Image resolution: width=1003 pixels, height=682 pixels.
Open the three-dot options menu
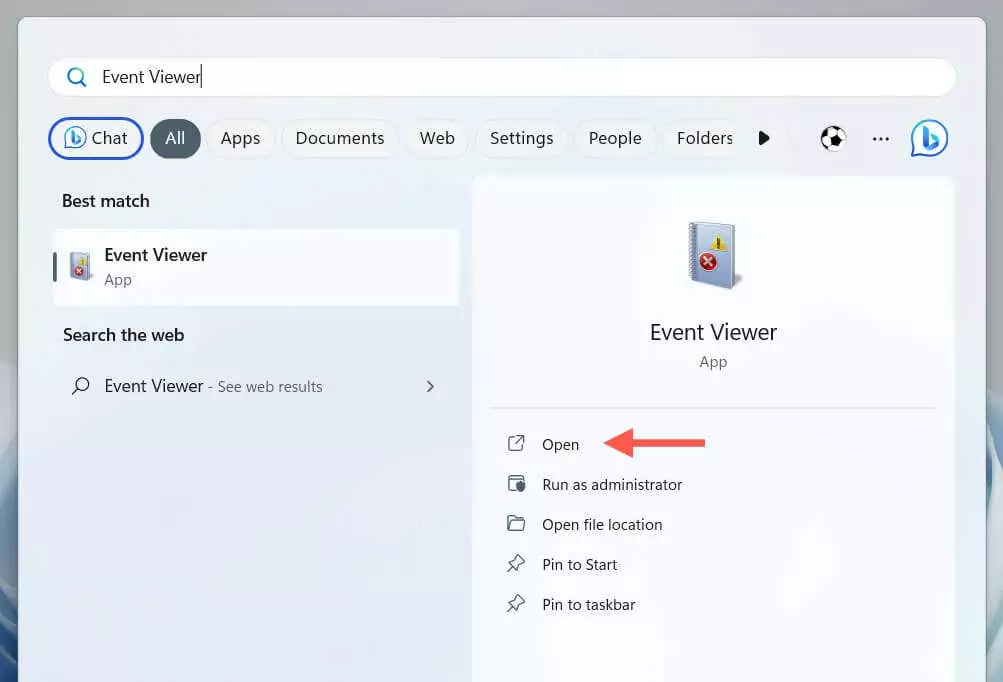click(881, 139)
